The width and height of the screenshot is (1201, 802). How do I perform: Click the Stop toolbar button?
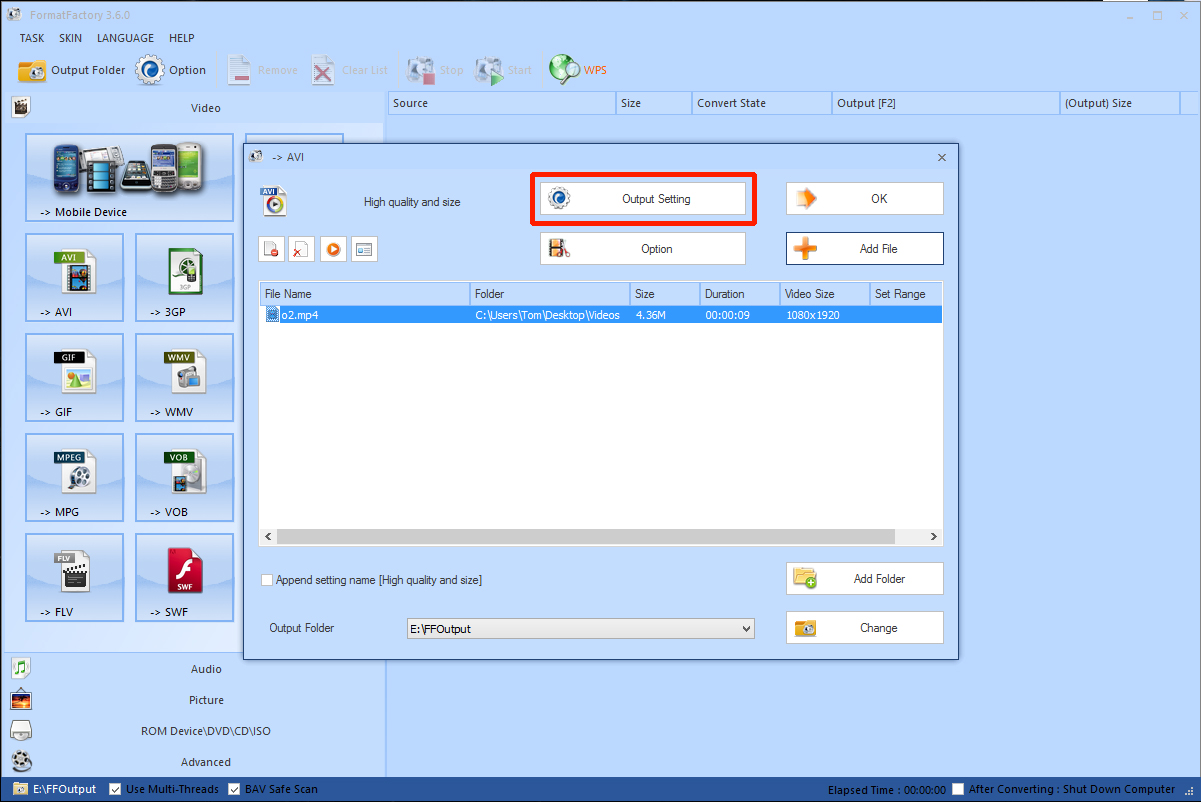435,70
